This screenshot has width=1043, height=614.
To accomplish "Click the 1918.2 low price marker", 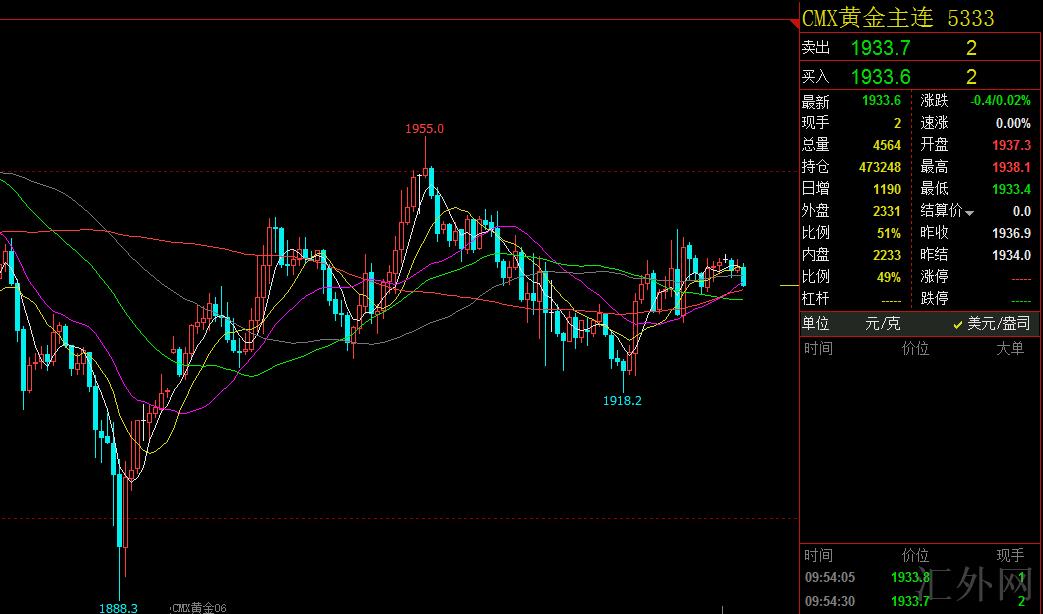I will (622, 400).
